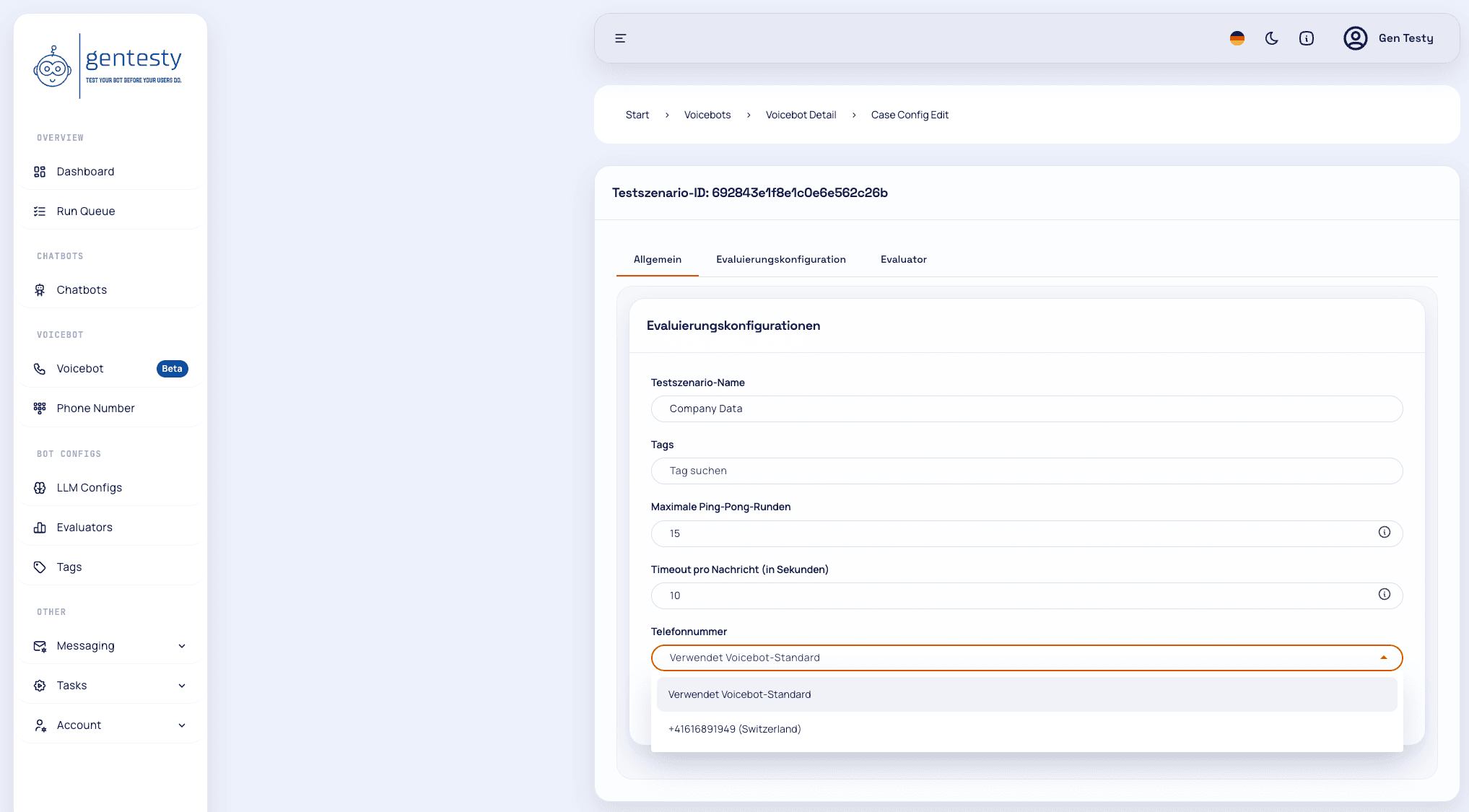Click info icon in Timeout field
The width and height of the screenshot is (1469, 812).
pyautogui.click(x=1384, y=594)
